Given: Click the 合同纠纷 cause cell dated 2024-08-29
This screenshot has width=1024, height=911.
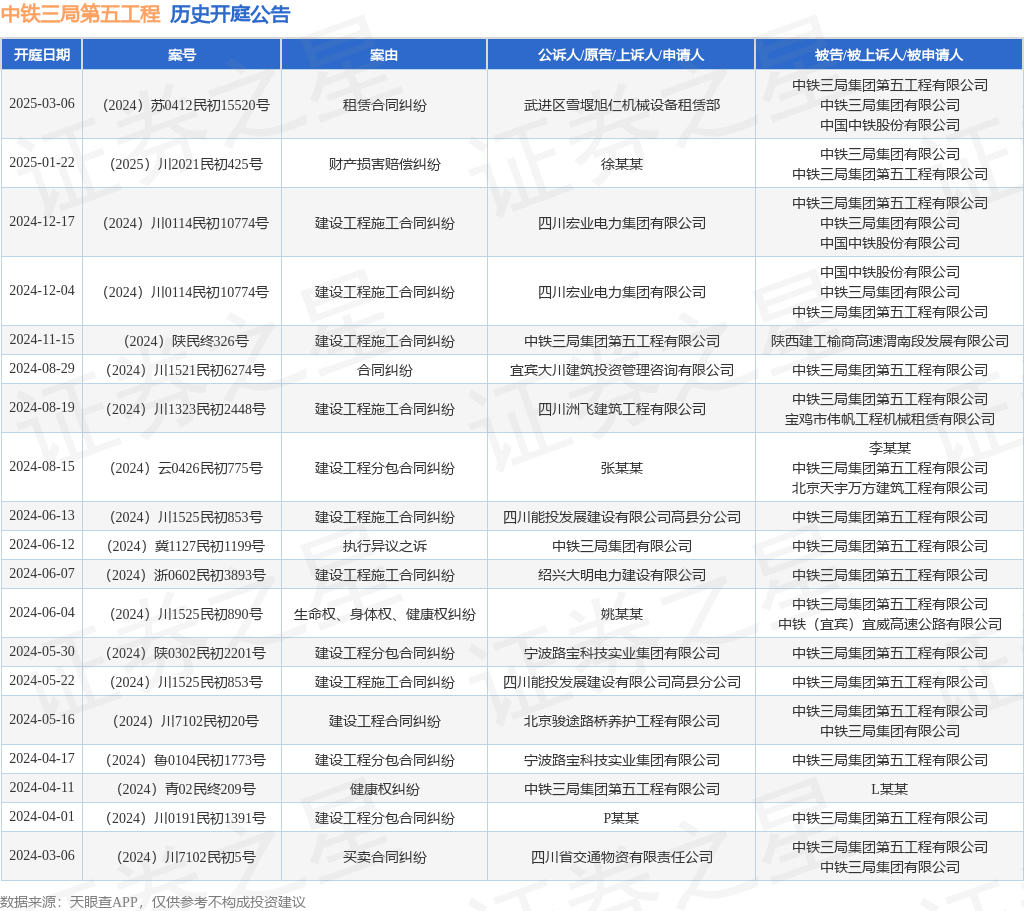Looking at the screenshot, I should click(385, 370).
